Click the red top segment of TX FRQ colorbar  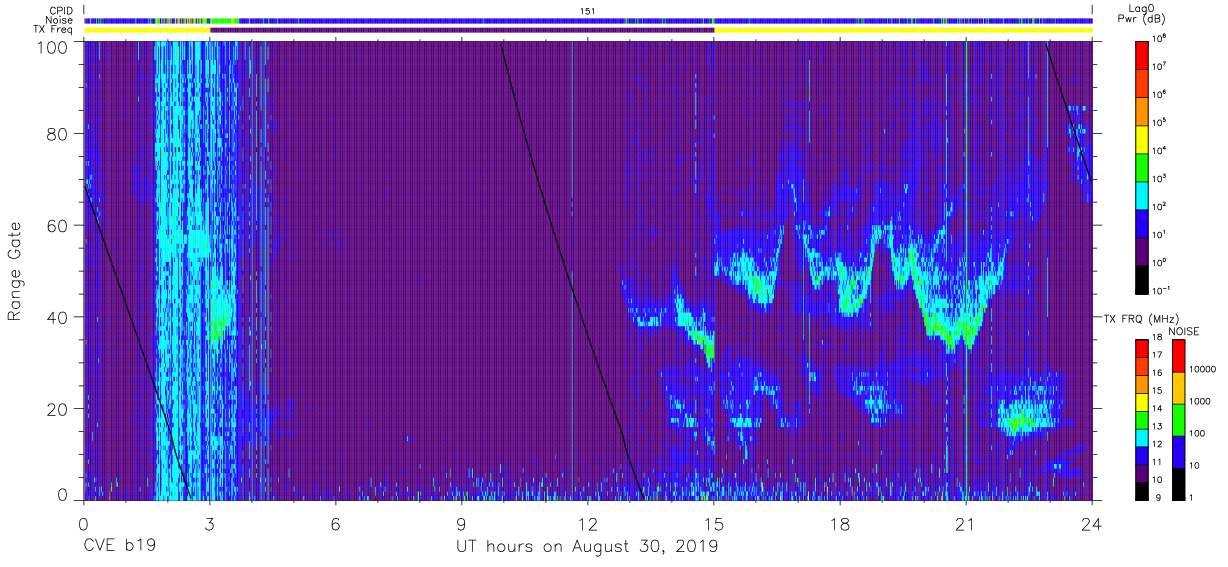[1142, 349]
